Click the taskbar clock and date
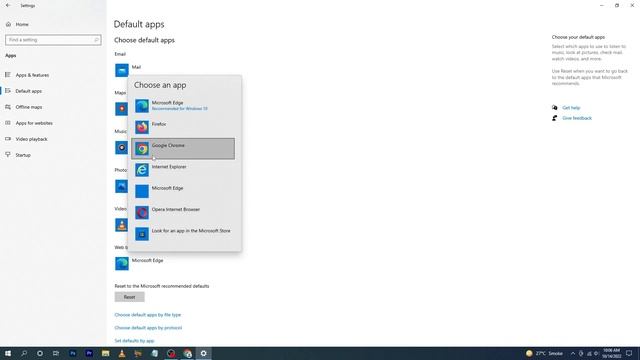 coord(611,353)
